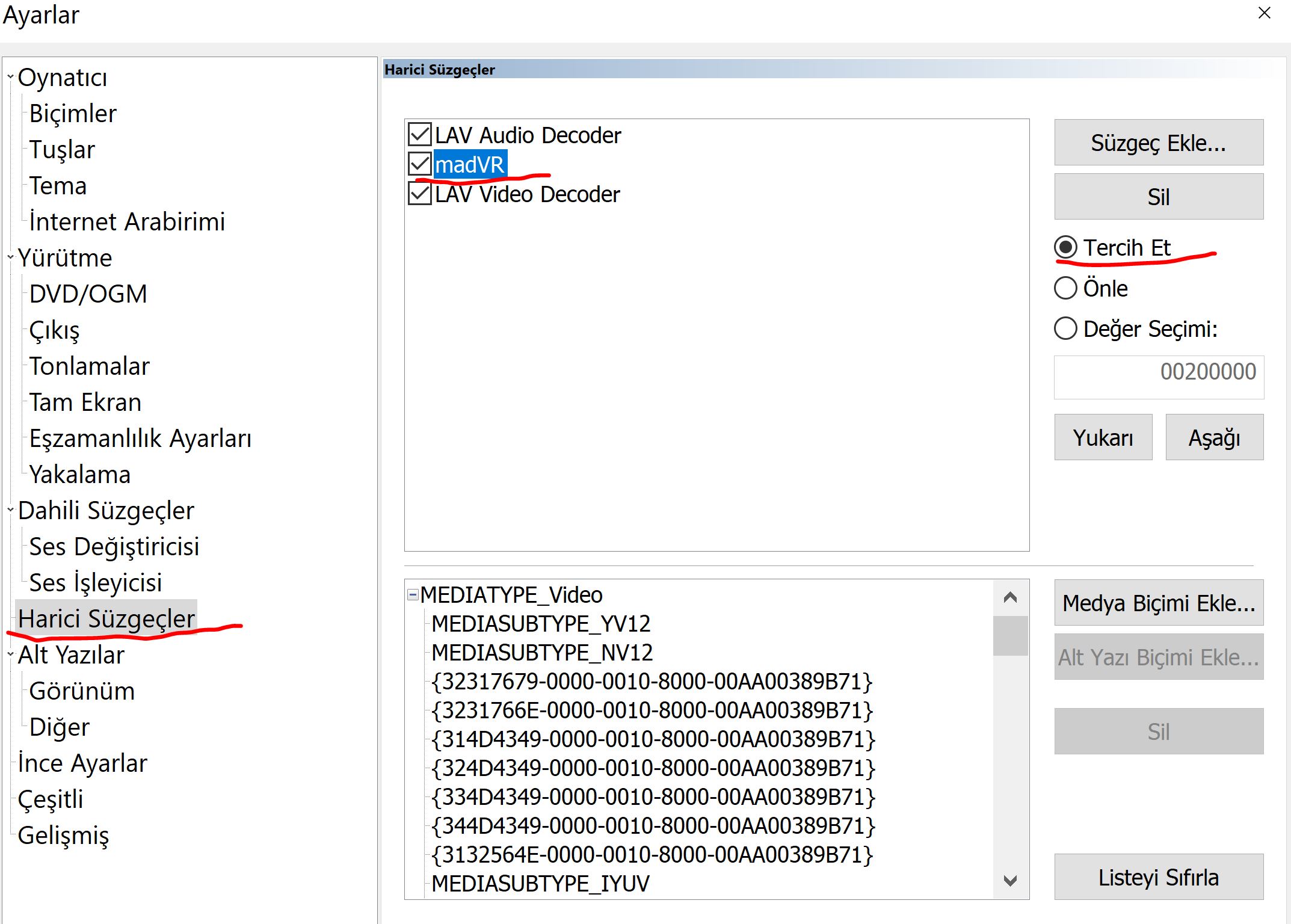Select the {334D4349-0000-0010-8000-00AA00389B71} row
The height and width of the screenshot is (924, 1291).
(x=653, y=796)
